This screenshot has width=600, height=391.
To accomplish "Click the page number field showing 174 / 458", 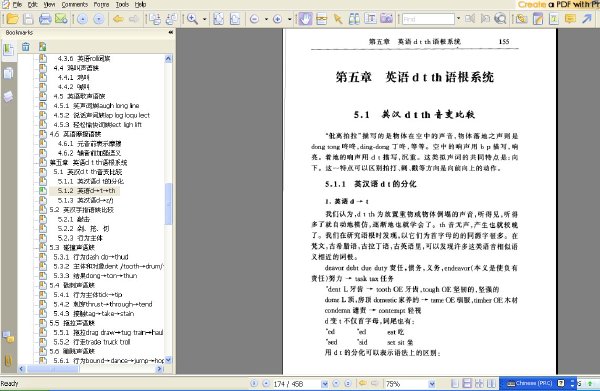I will (296, 384).
